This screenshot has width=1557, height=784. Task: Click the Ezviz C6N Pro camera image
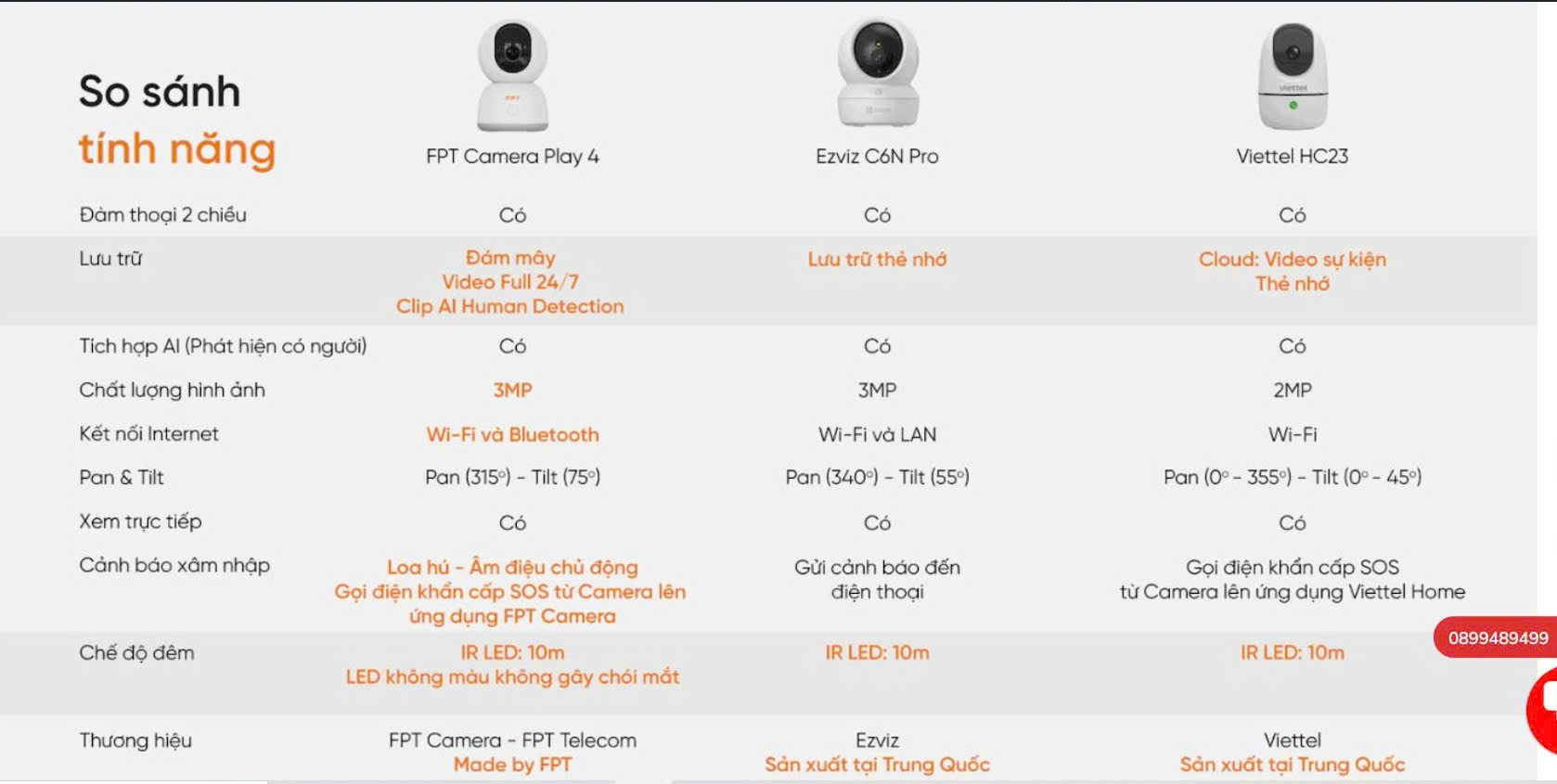pos(877,74)
